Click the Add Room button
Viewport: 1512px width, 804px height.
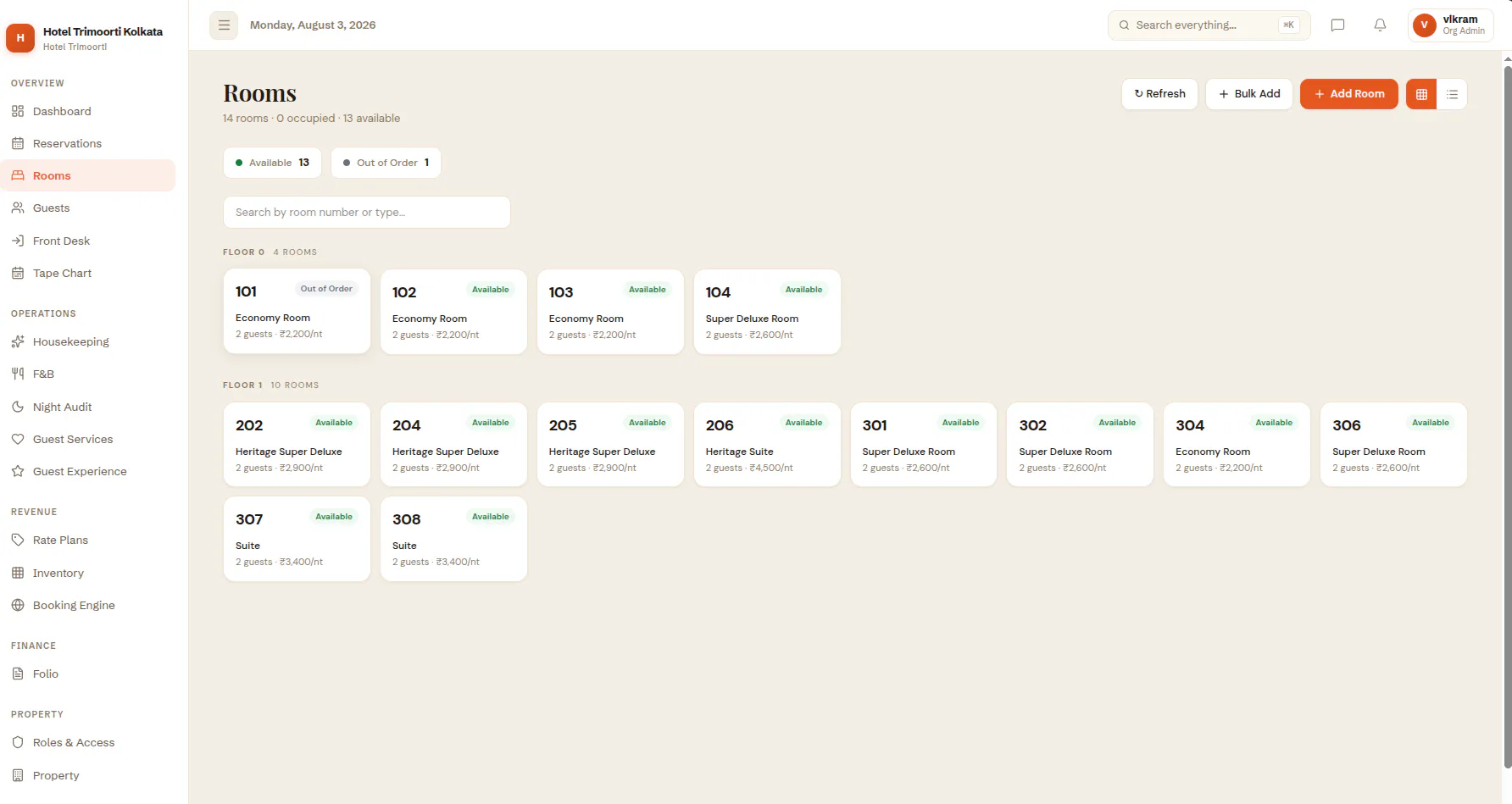coord(1349,94)
